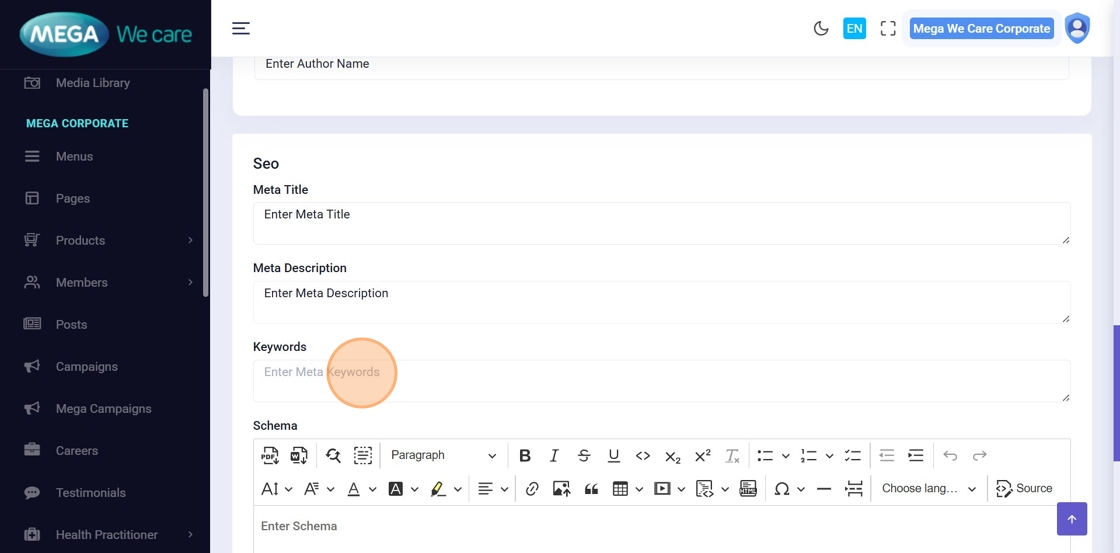Open the Paragraph heading dropdown
Viewport: 1120px width, 553px height.
[x=443, y=456]
